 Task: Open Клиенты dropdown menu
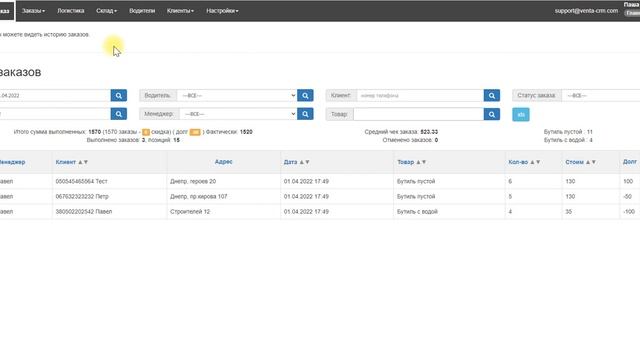click(x=180, y=11)
